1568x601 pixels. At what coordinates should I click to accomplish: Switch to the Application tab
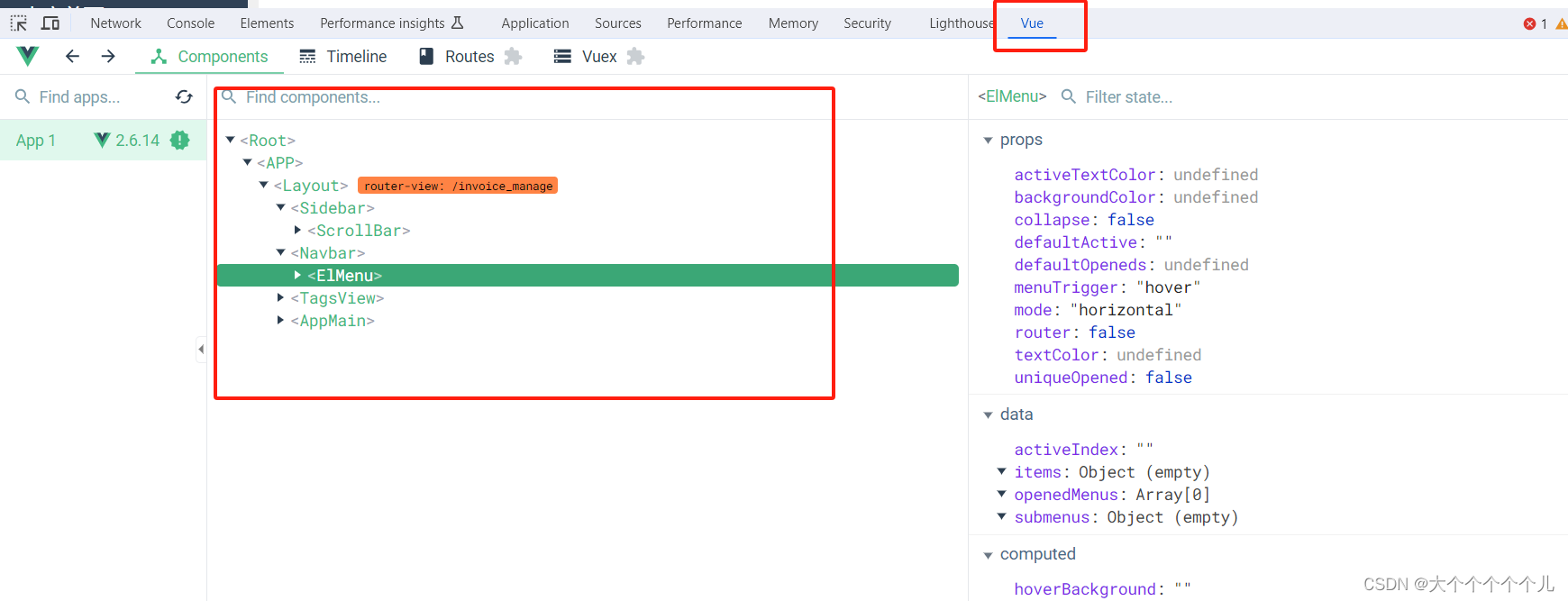[535, 23]
